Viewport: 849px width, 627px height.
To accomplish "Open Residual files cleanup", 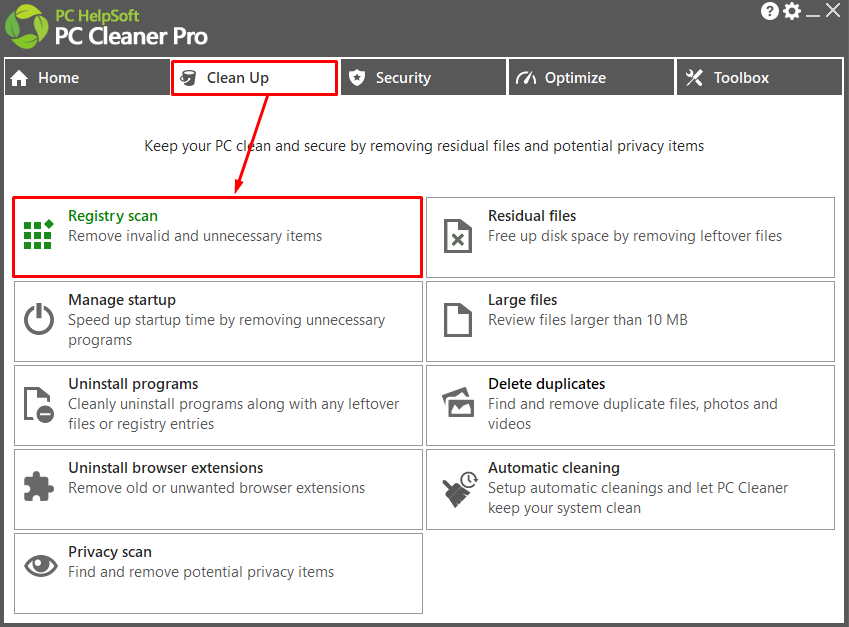I will click(630, 238).
